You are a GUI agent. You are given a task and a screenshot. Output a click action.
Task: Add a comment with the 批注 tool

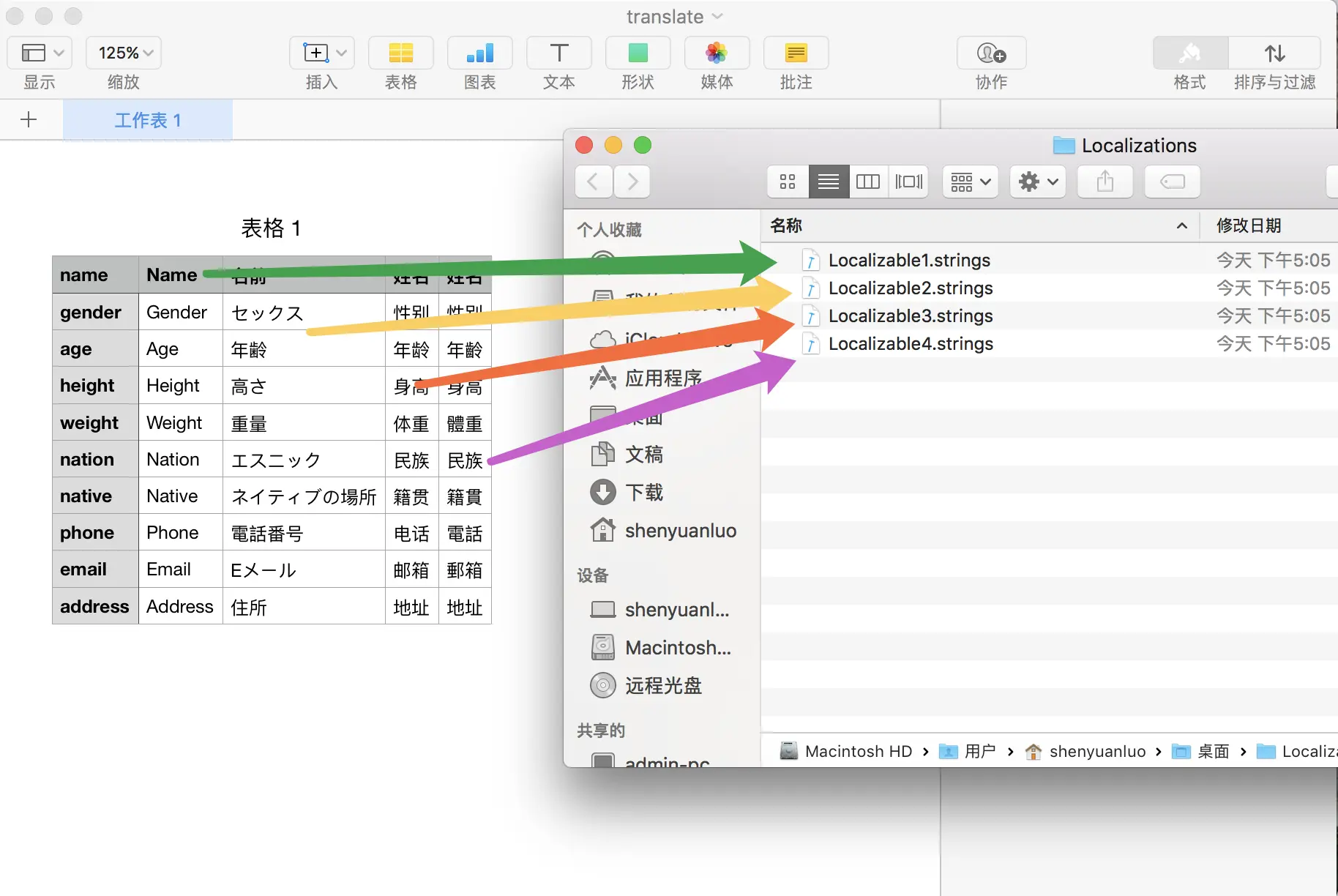tap(796, 53)
